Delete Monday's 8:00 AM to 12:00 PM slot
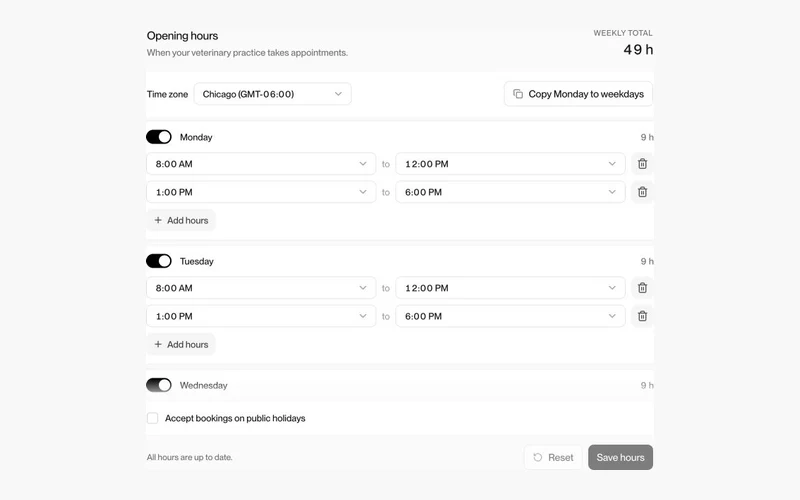The image size is (800, 500). (642, 164)
